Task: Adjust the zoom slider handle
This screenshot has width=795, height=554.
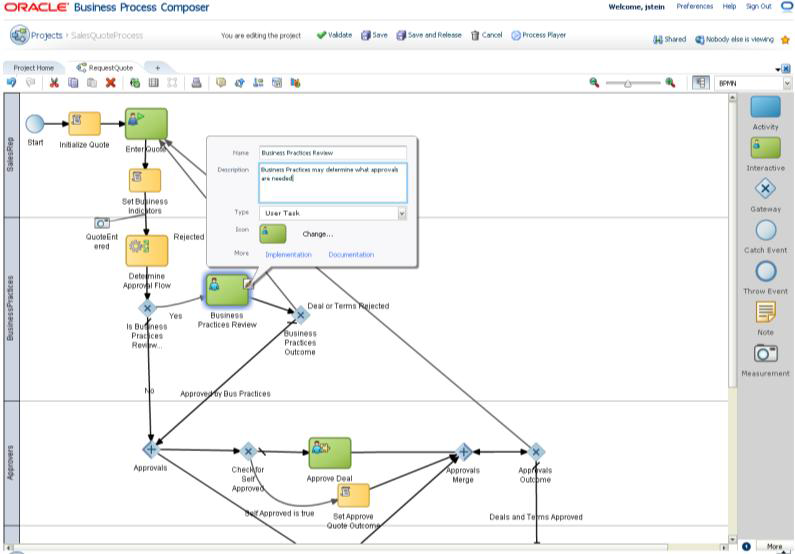Action: click(x=628, y=83)
